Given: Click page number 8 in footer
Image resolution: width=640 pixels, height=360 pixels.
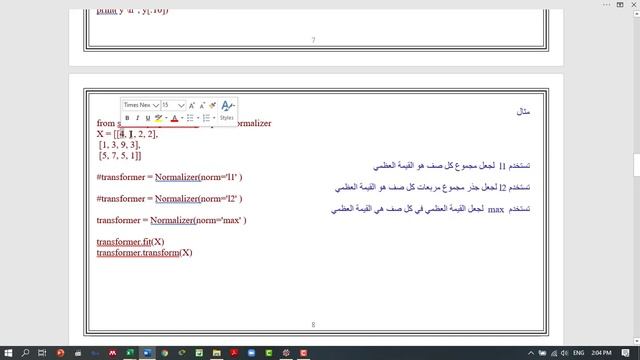Looking at the screenshot, I should [313, 325].
